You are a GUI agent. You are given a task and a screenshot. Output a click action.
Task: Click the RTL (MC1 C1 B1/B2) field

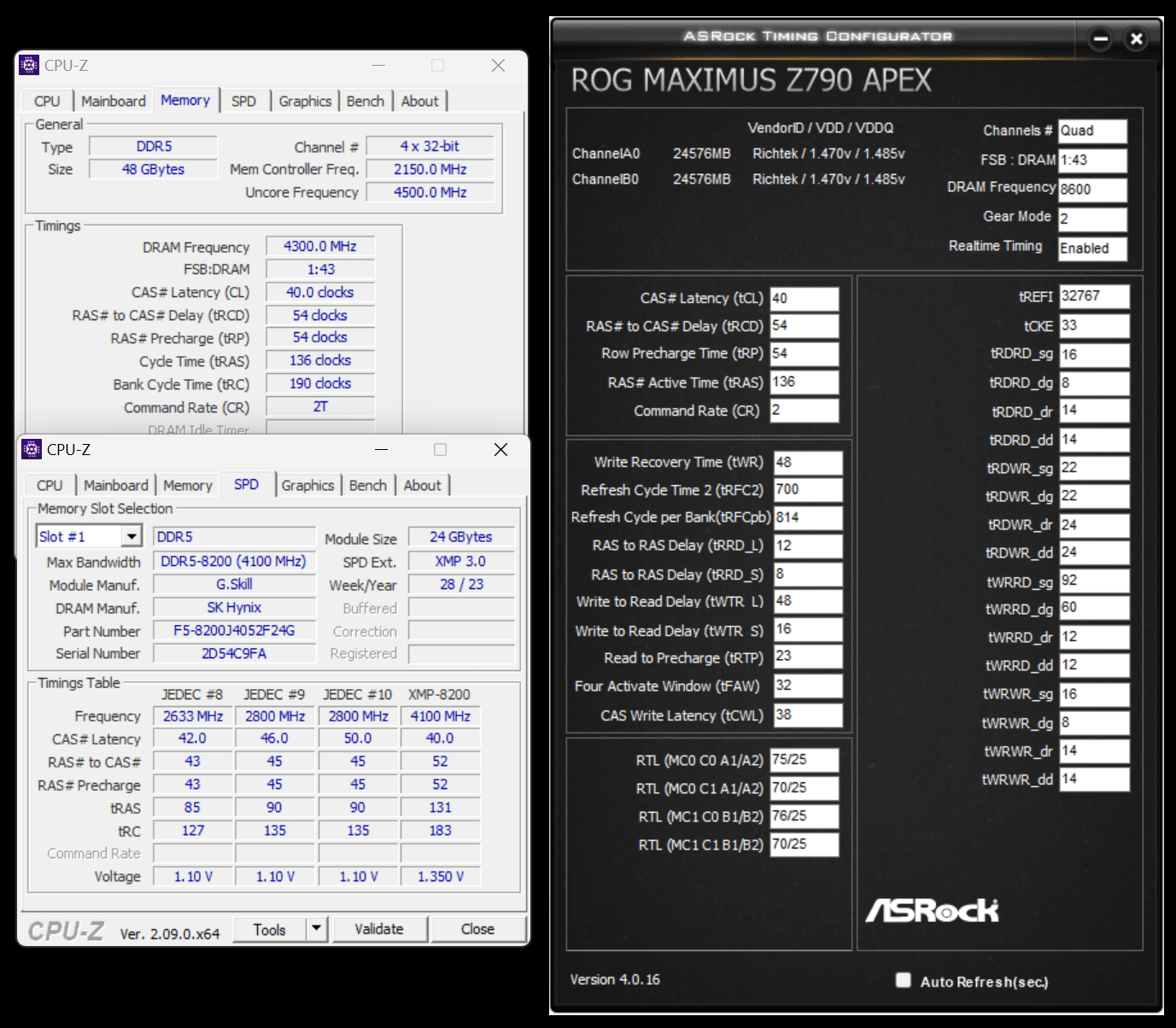coord(804,844)
